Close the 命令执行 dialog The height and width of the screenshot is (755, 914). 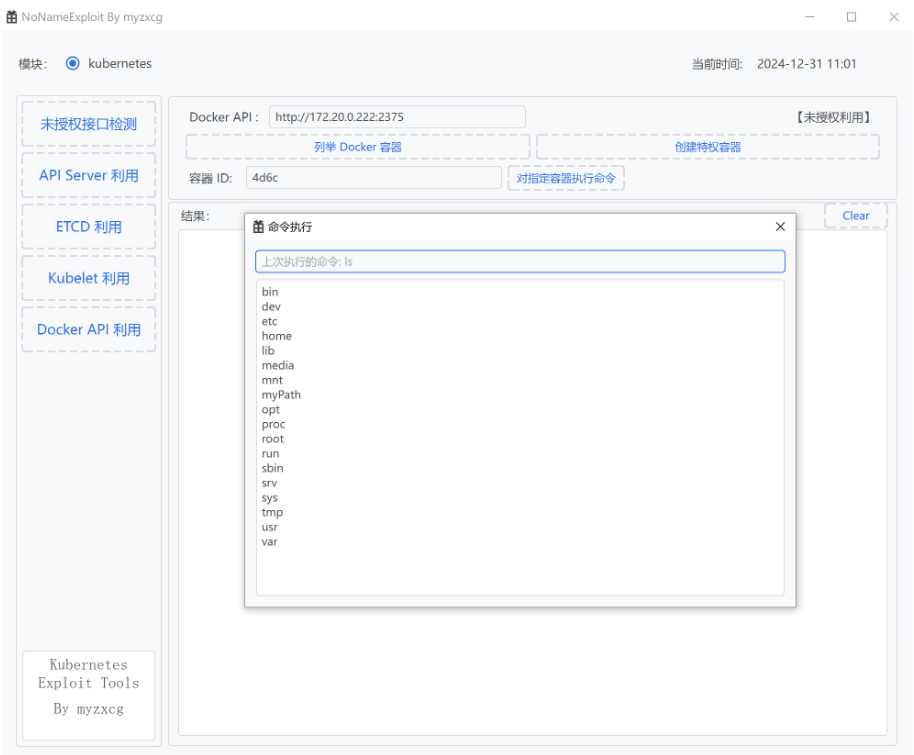(780, 226)
